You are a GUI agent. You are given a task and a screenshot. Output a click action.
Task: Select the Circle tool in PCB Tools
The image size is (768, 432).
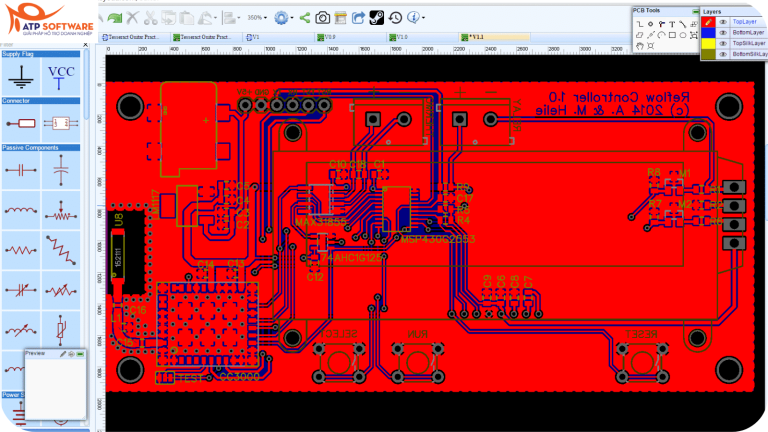point(683,35)
